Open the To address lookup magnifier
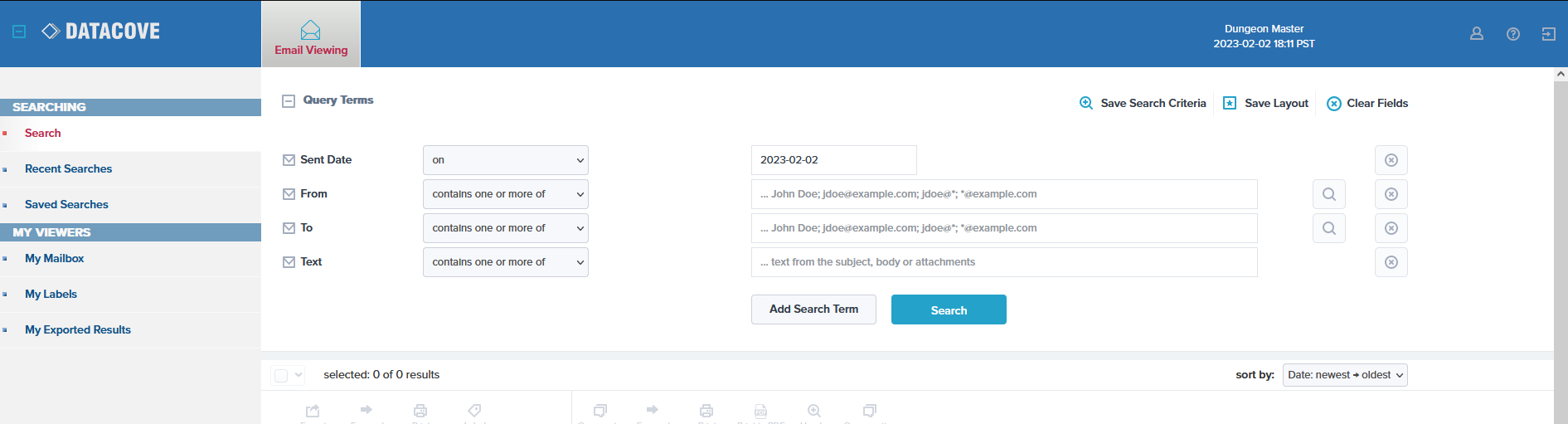Screen dimensions: 1568x424 click(1328, 228)
